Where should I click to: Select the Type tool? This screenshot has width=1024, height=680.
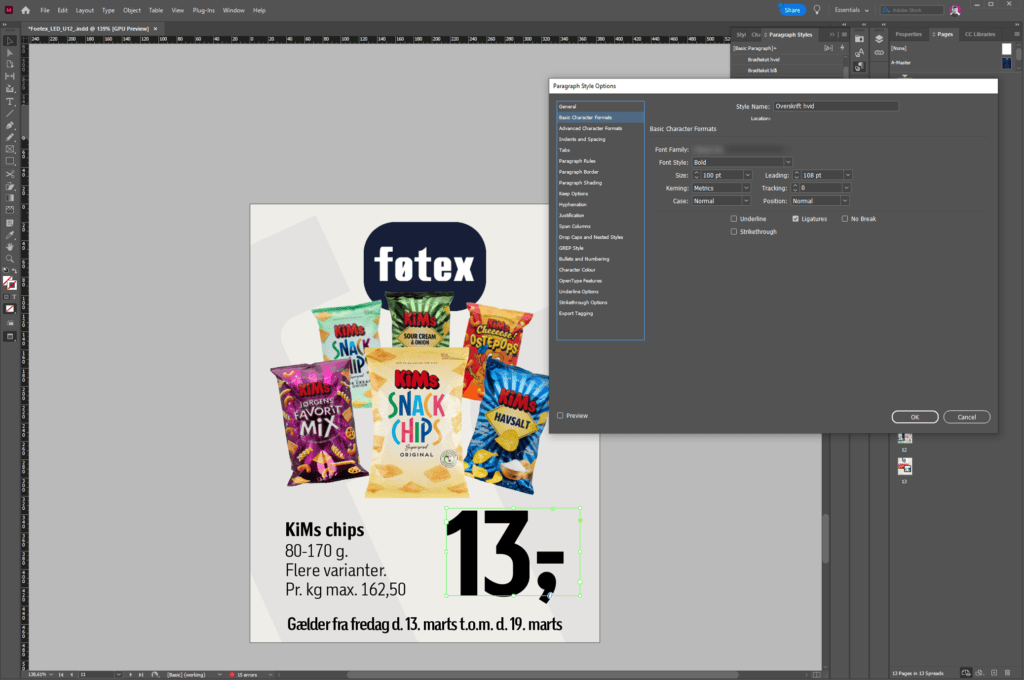[10, 102]
